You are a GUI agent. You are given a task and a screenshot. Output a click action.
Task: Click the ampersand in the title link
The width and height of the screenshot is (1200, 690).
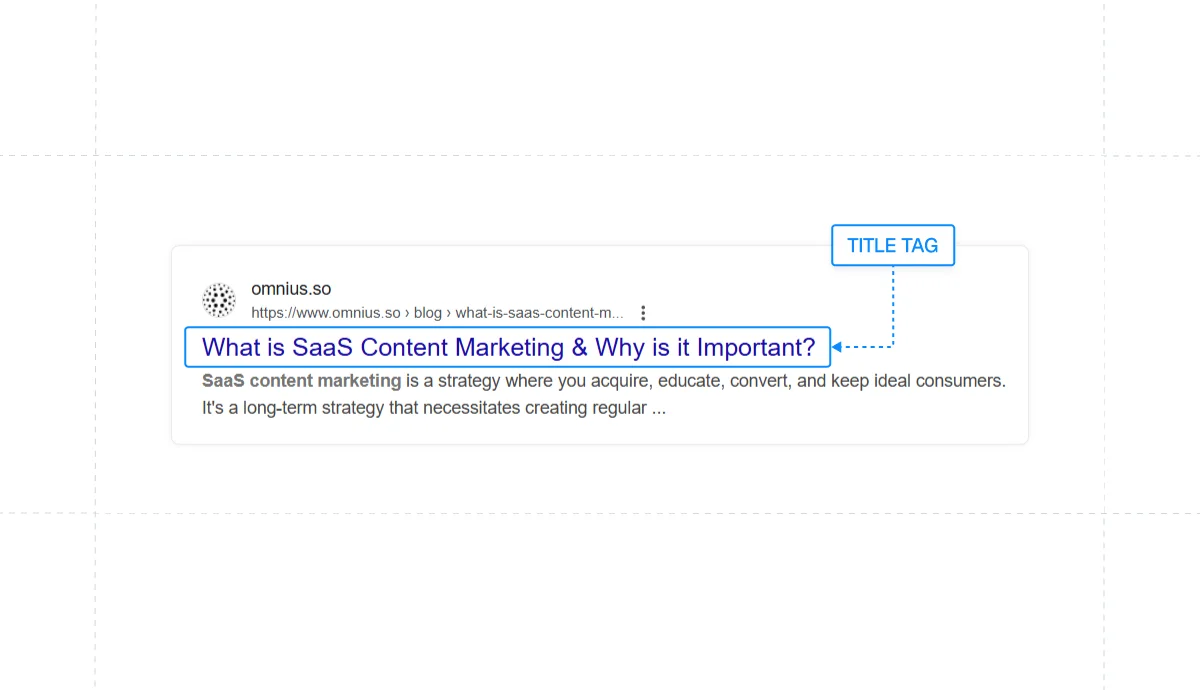click(579, 348)
